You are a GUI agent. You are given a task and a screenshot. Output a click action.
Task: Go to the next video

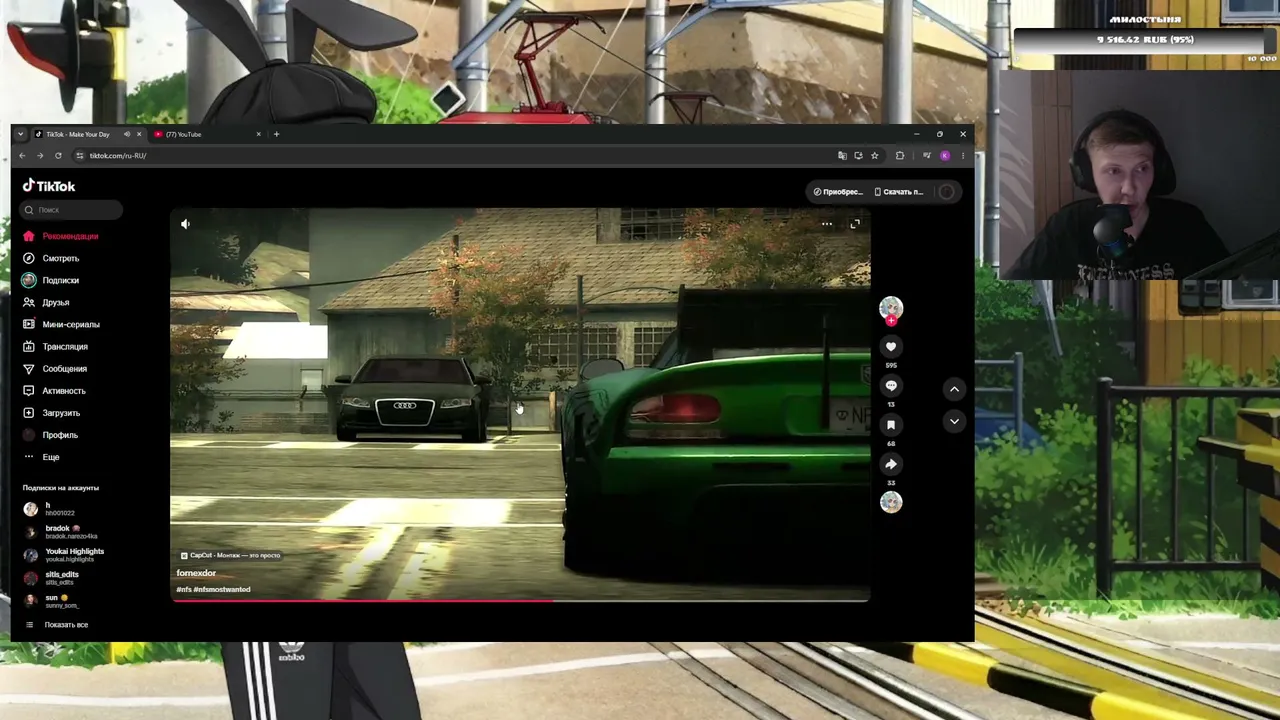(x=954, y=421)
